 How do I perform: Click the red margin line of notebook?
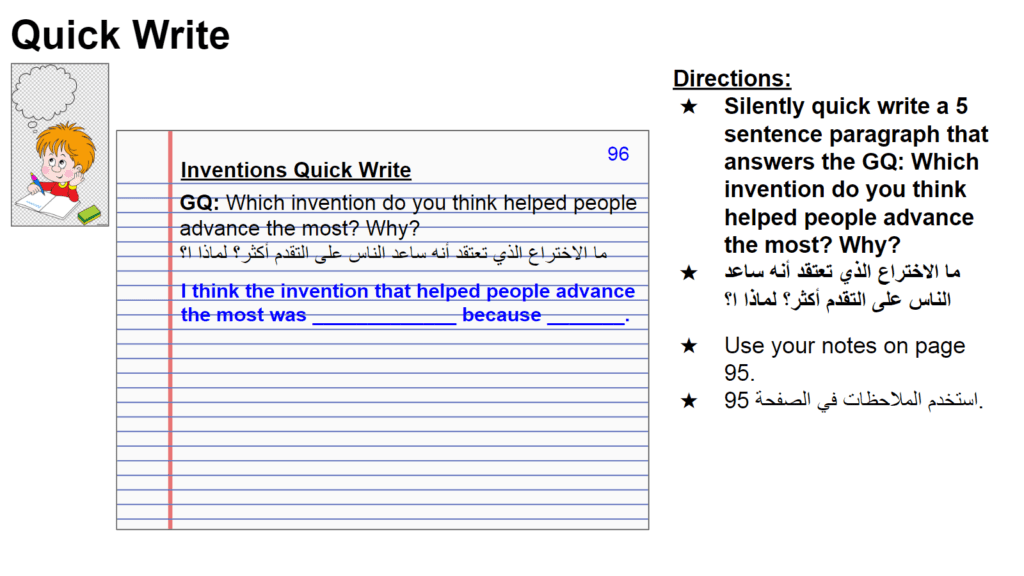[170, 330]
